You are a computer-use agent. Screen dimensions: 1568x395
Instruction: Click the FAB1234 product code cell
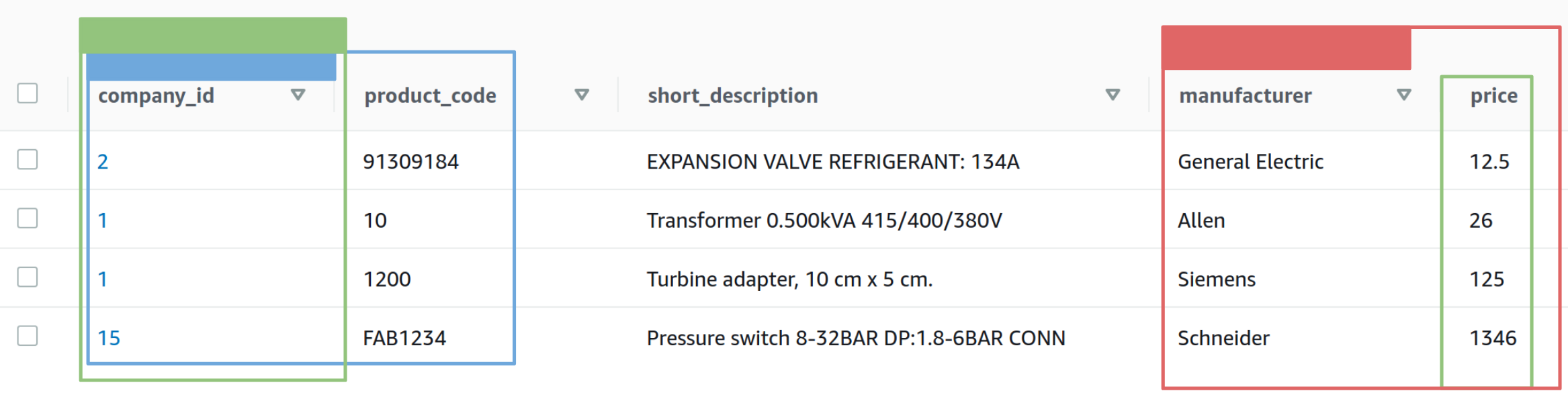[404, 338]
